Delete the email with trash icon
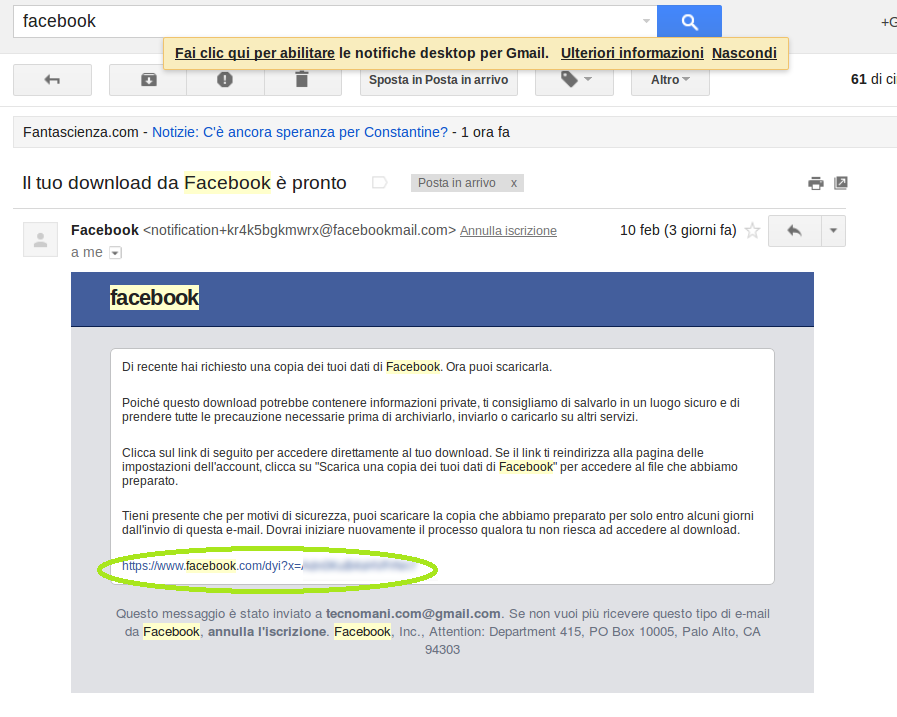897x717 pixels. [302, 80]
